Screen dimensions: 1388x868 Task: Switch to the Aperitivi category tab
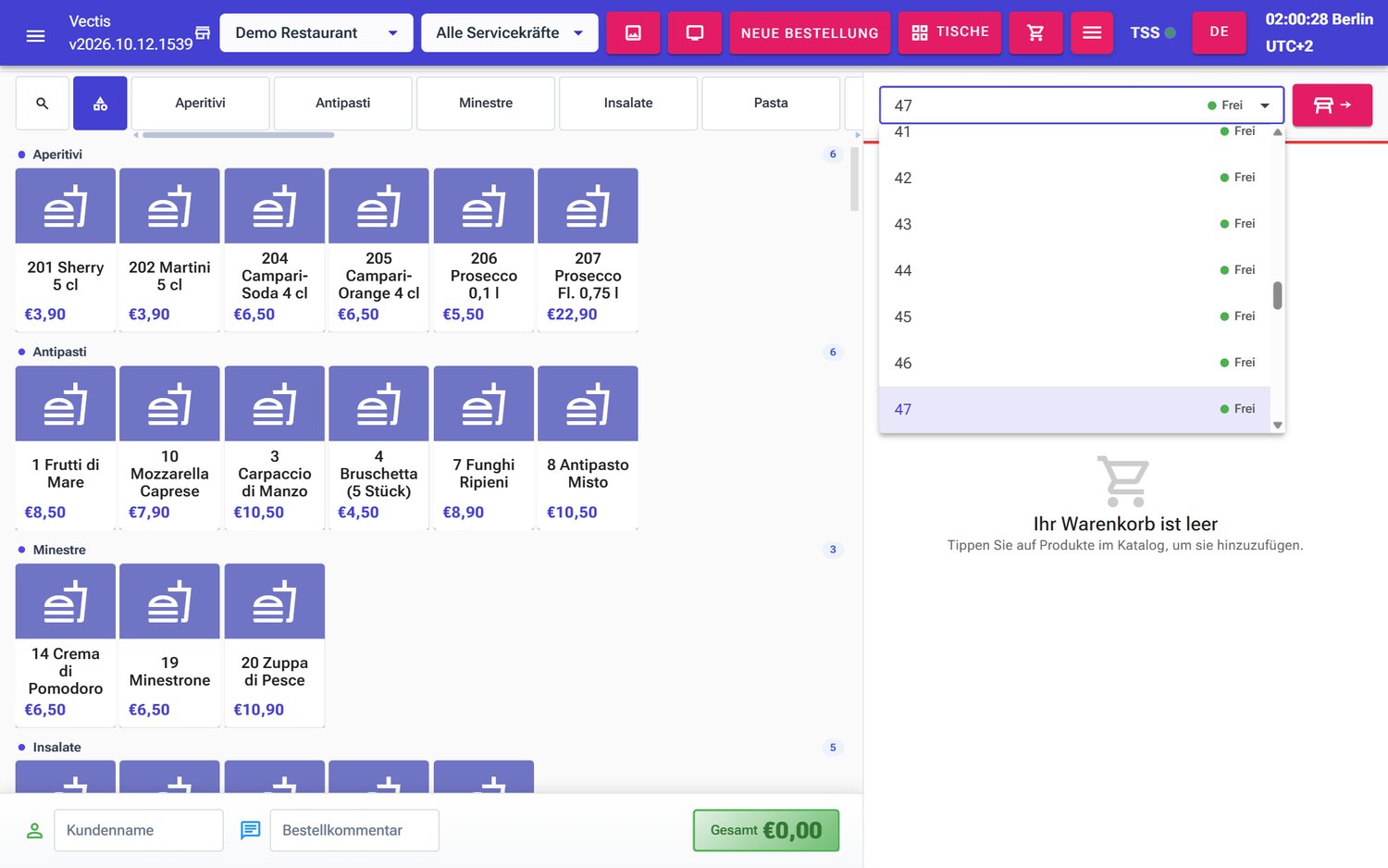coord(201,104)
